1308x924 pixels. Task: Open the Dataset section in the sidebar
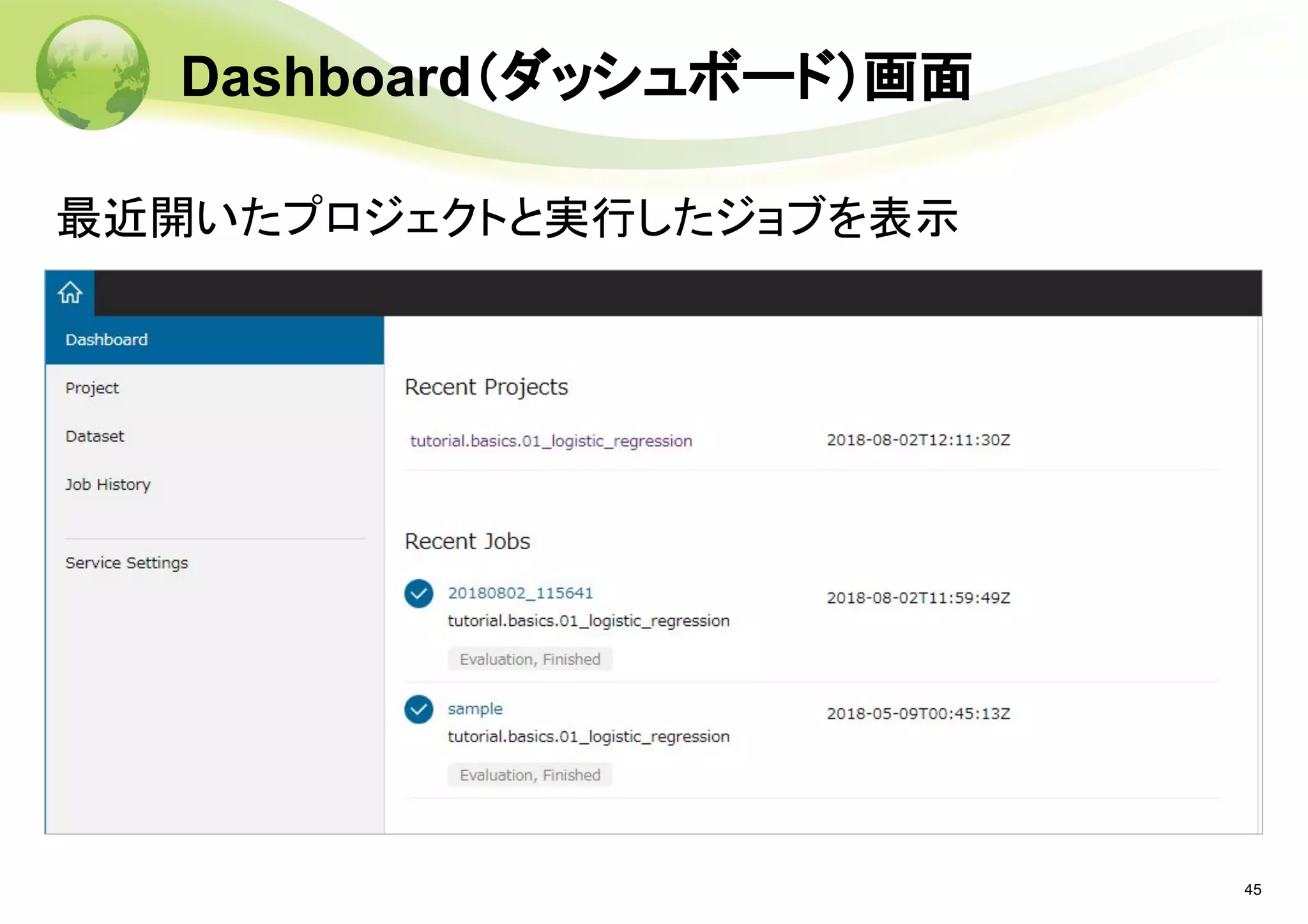(x=95, y=436)
